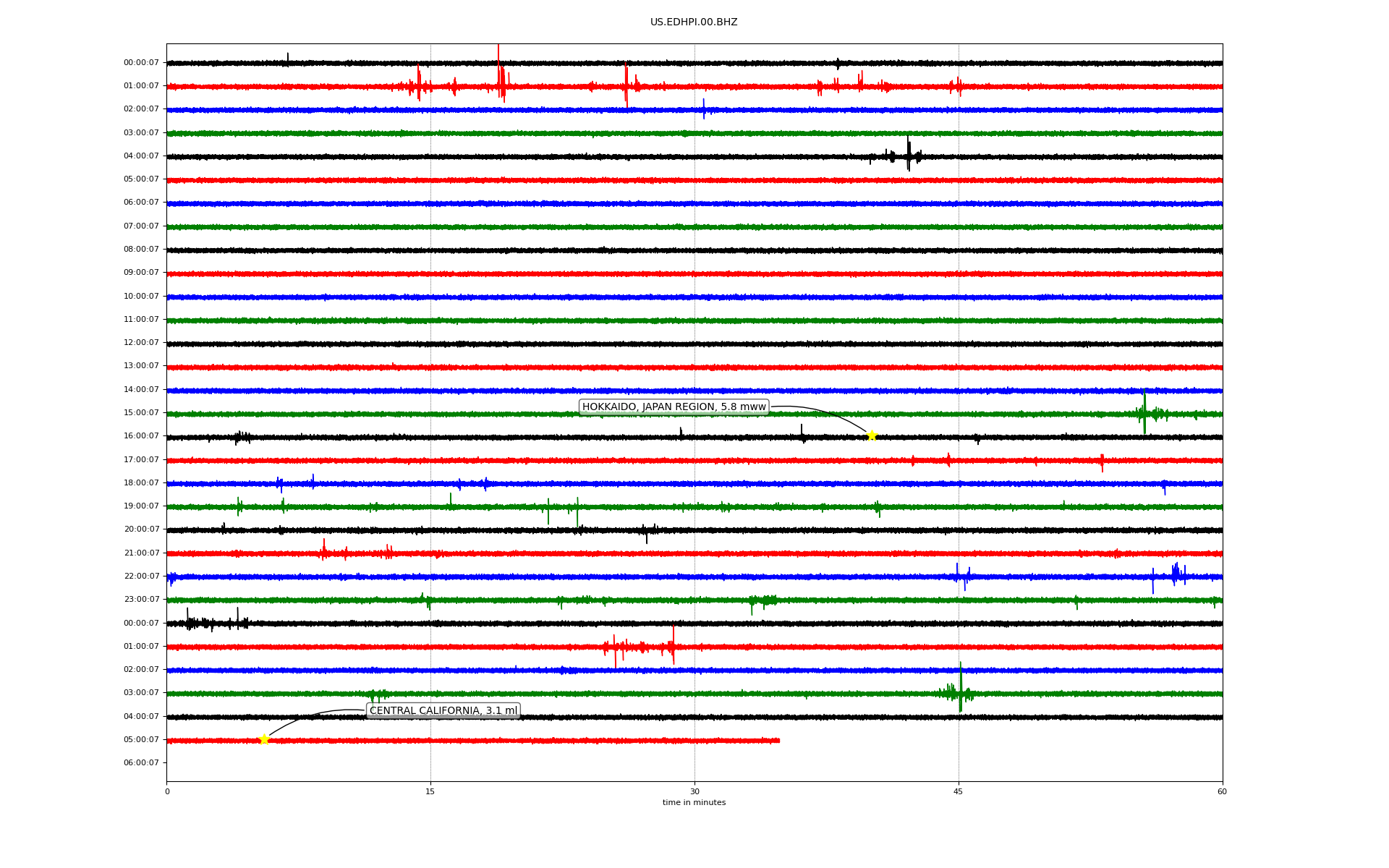Click the HOKKAIDO, JAPAN REGION annotation label

pos(674,407)
